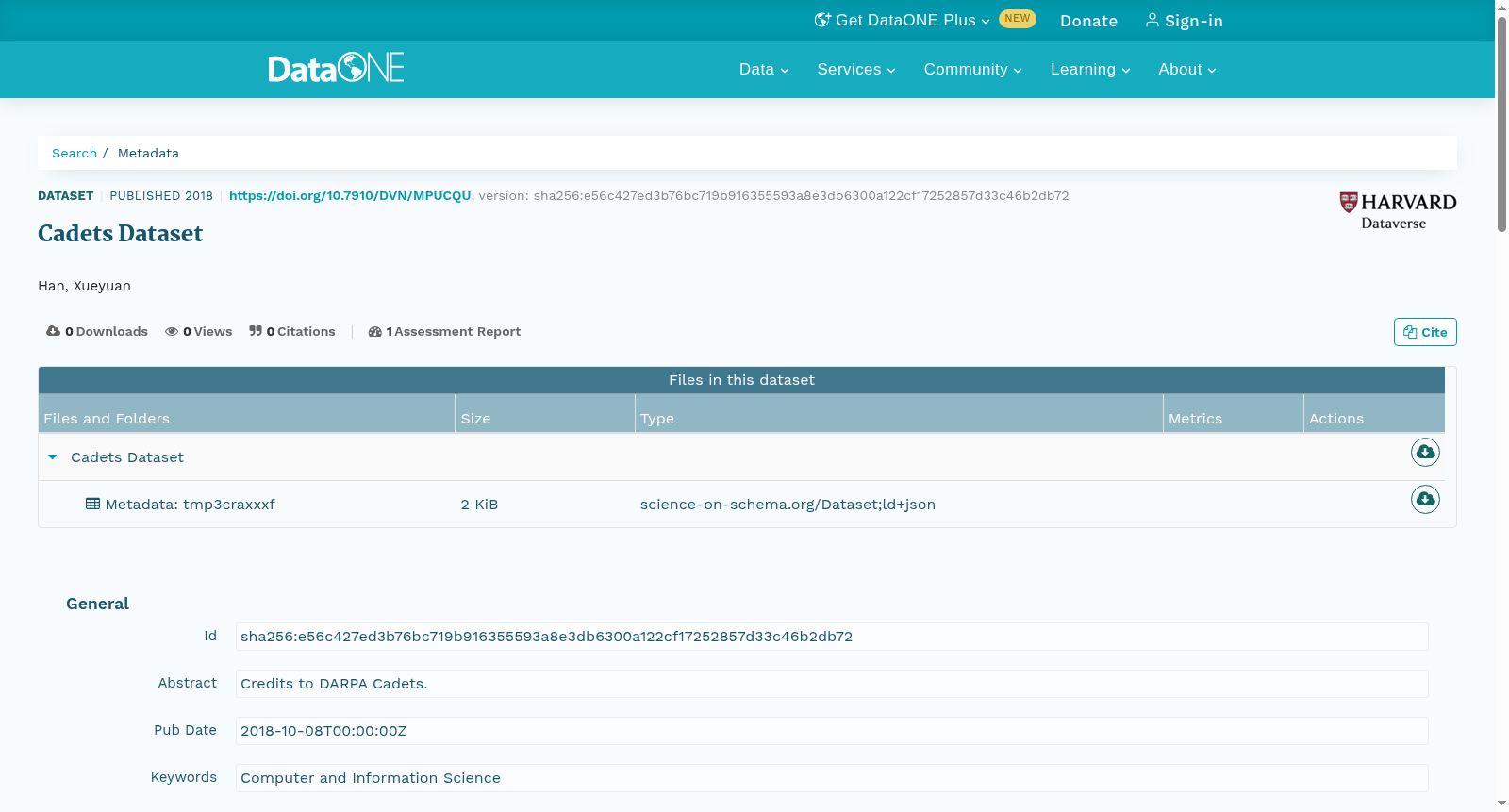Click the Keywords field Computer and Information Science
This screenshot has width=1509, height=812.
(x=832, y=778)
